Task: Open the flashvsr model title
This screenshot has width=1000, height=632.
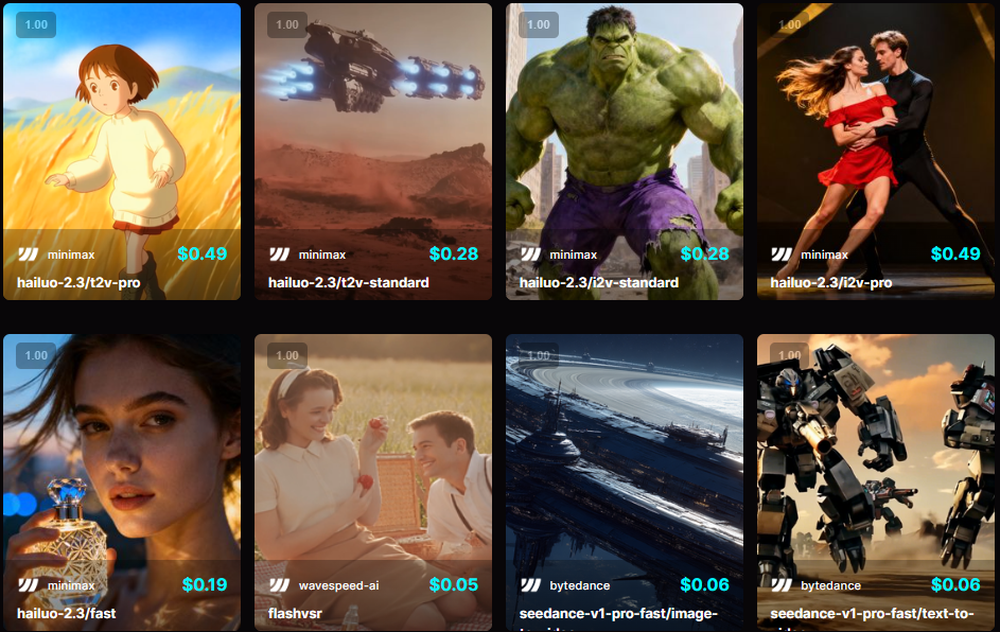Action: [x=295, y=614]
